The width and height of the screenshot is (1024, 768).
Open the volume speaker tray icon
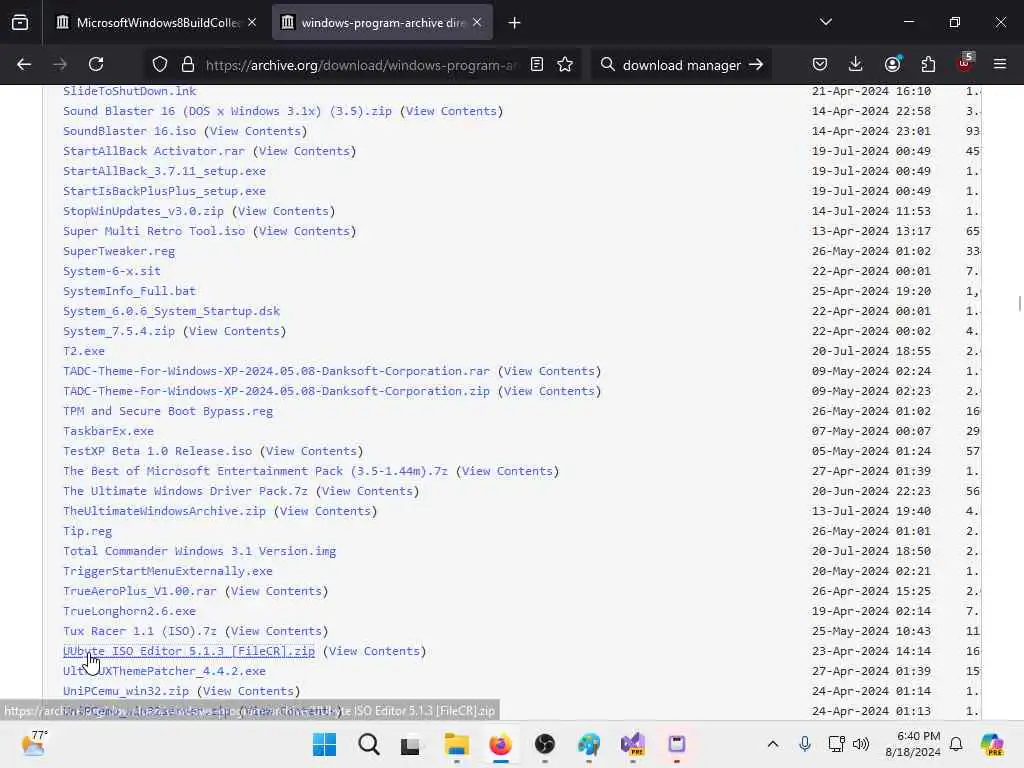coord(861,744)
